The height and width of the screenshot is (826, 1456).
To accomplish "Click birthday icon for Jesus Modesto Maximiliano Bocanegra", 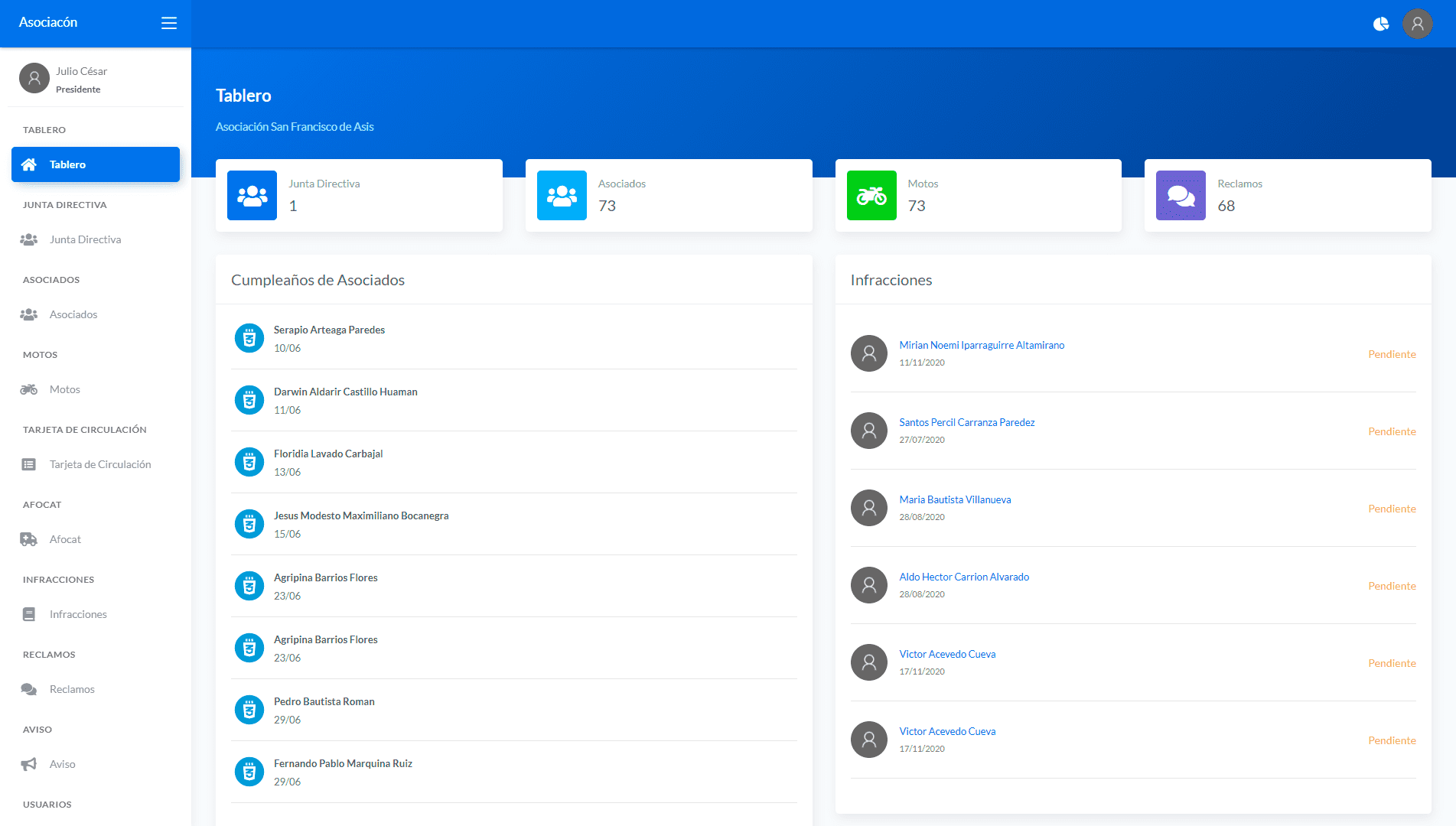I will 249,524.
